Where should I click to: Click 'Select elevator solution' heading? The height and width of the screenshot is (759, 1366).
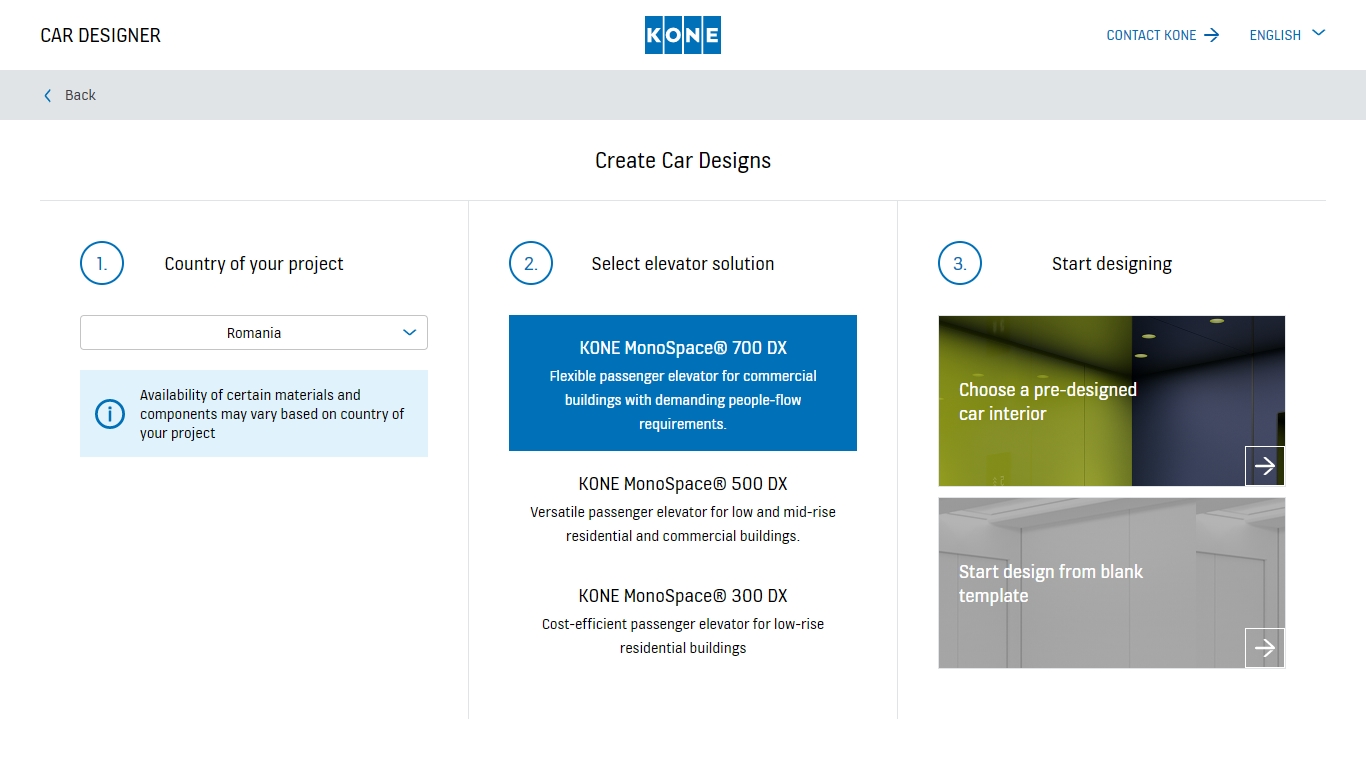point(683,264)
